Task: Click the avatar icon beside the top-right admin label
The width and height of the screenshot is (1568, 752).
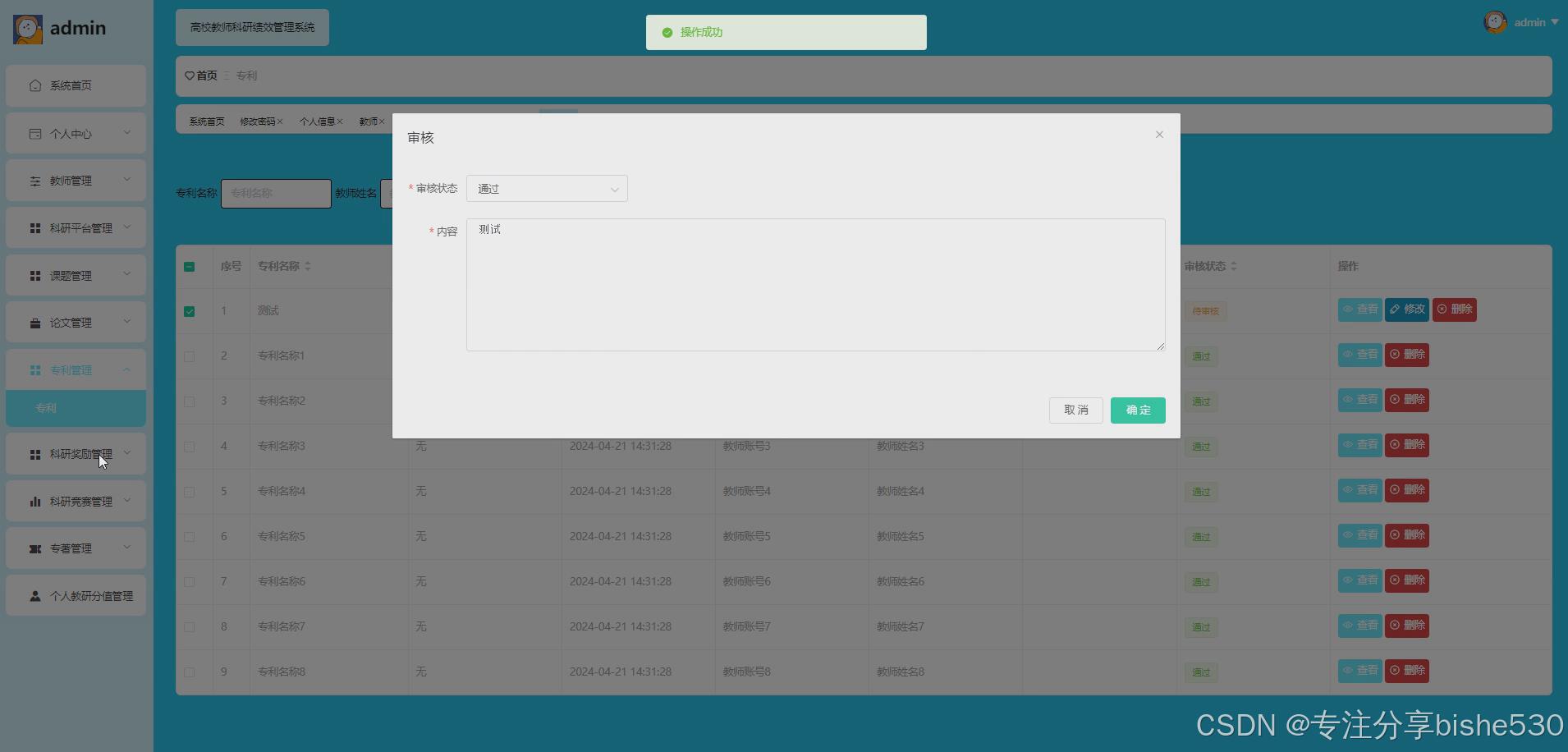Action: [1495, 22]
